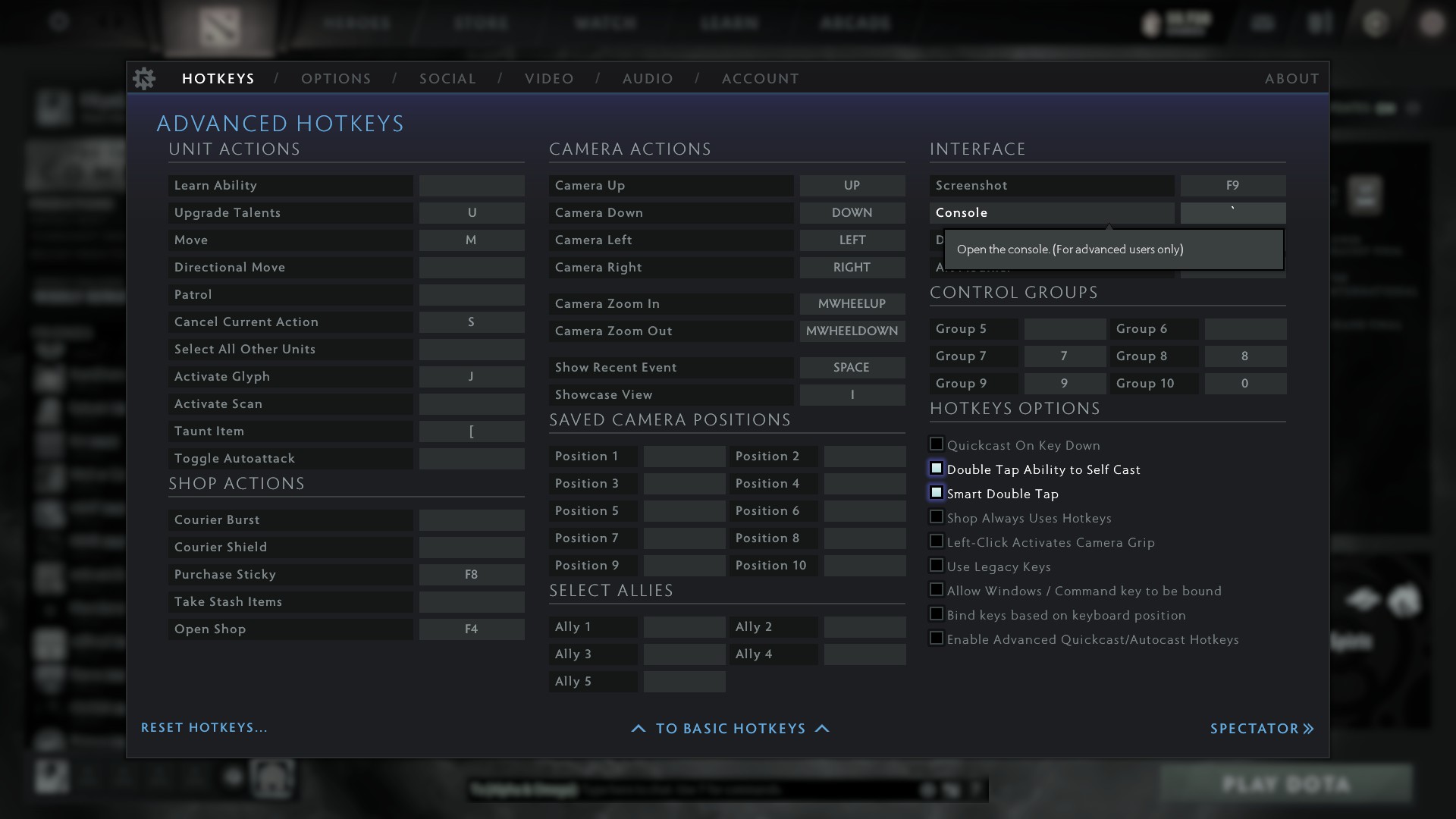The height and width of the screenshot is (819, 1456).
Task: Uncheck Double Tap Ability to Self Cast
Action: pyautogui.click(x=937, y=469)
